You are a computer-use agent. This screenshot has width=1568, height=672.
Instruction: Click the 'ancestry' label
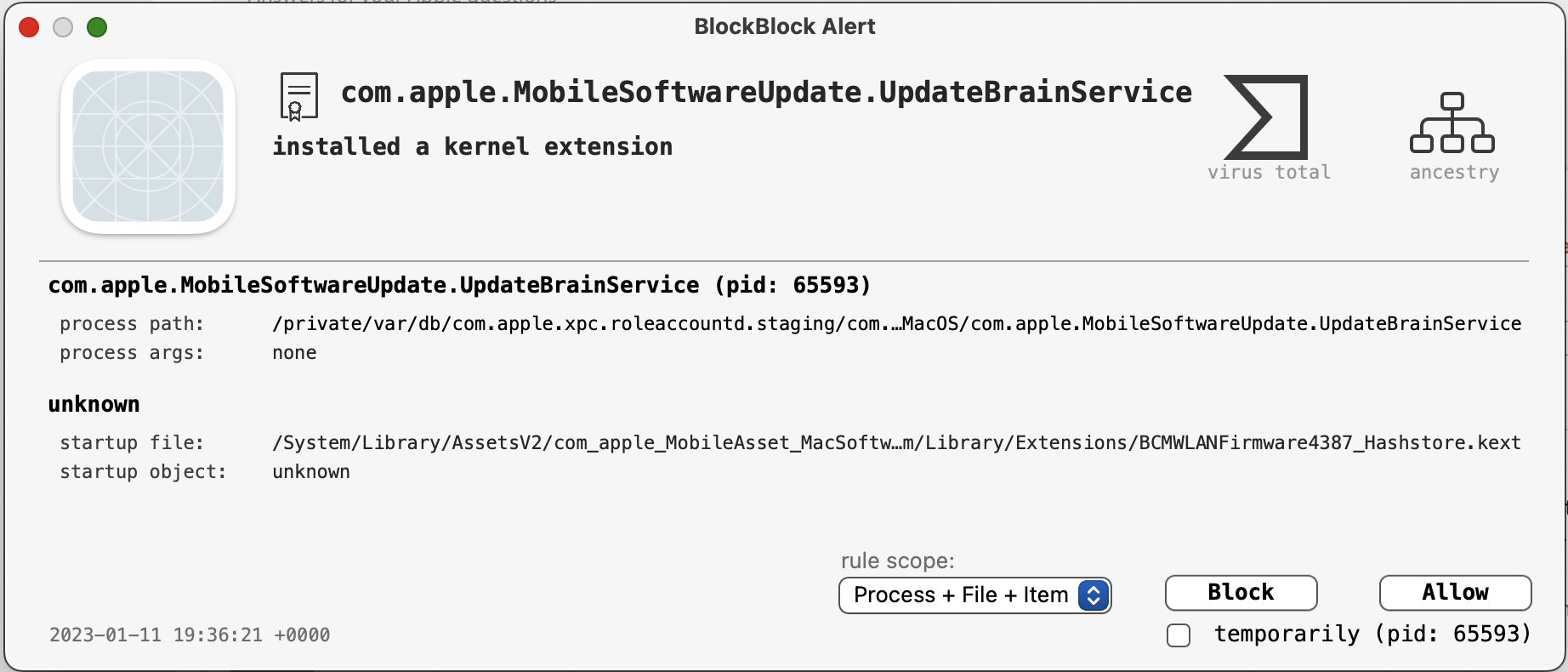1454,172
